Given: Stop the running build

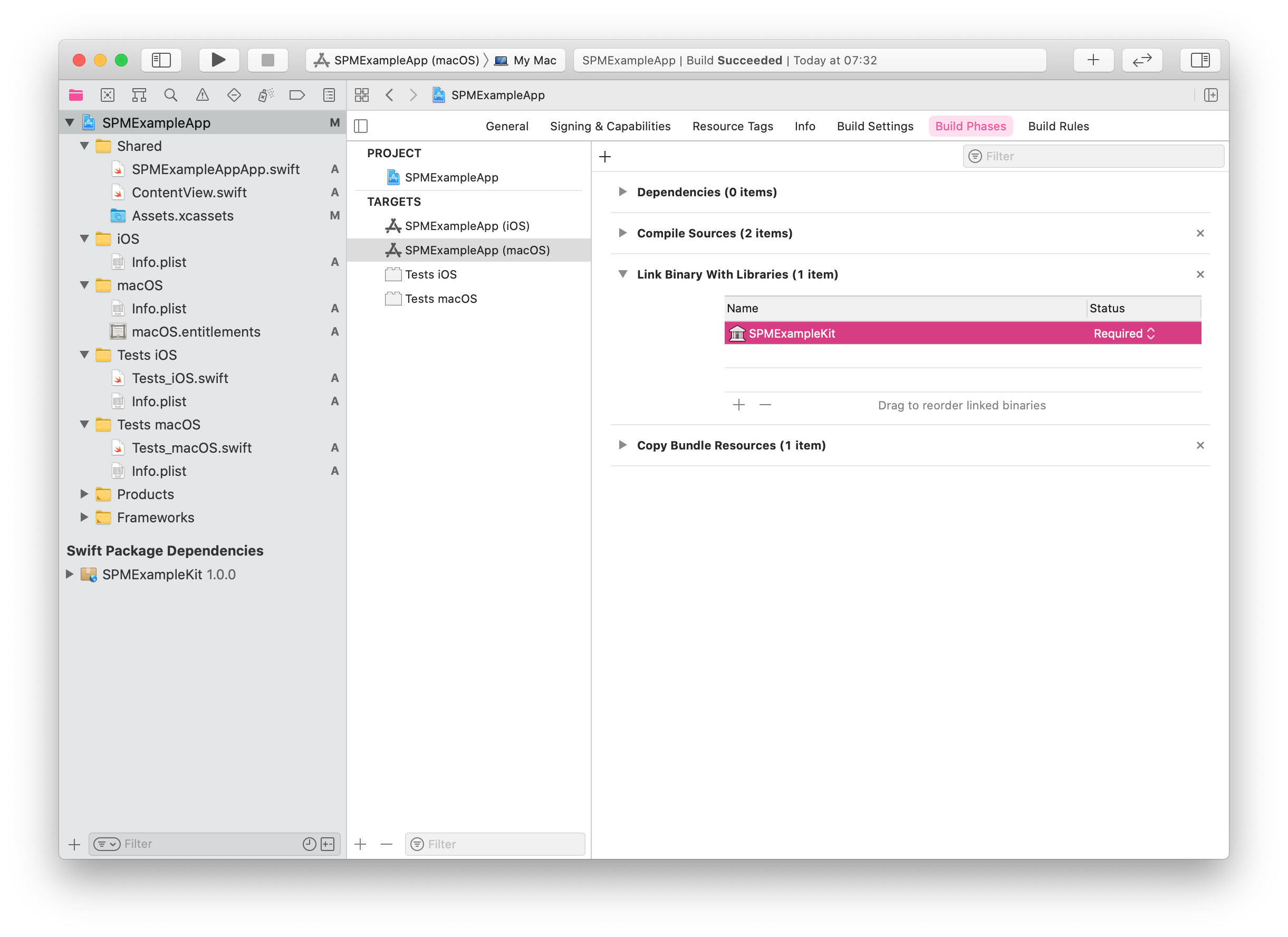Looking at the screenshot, I should click(267, 60).
